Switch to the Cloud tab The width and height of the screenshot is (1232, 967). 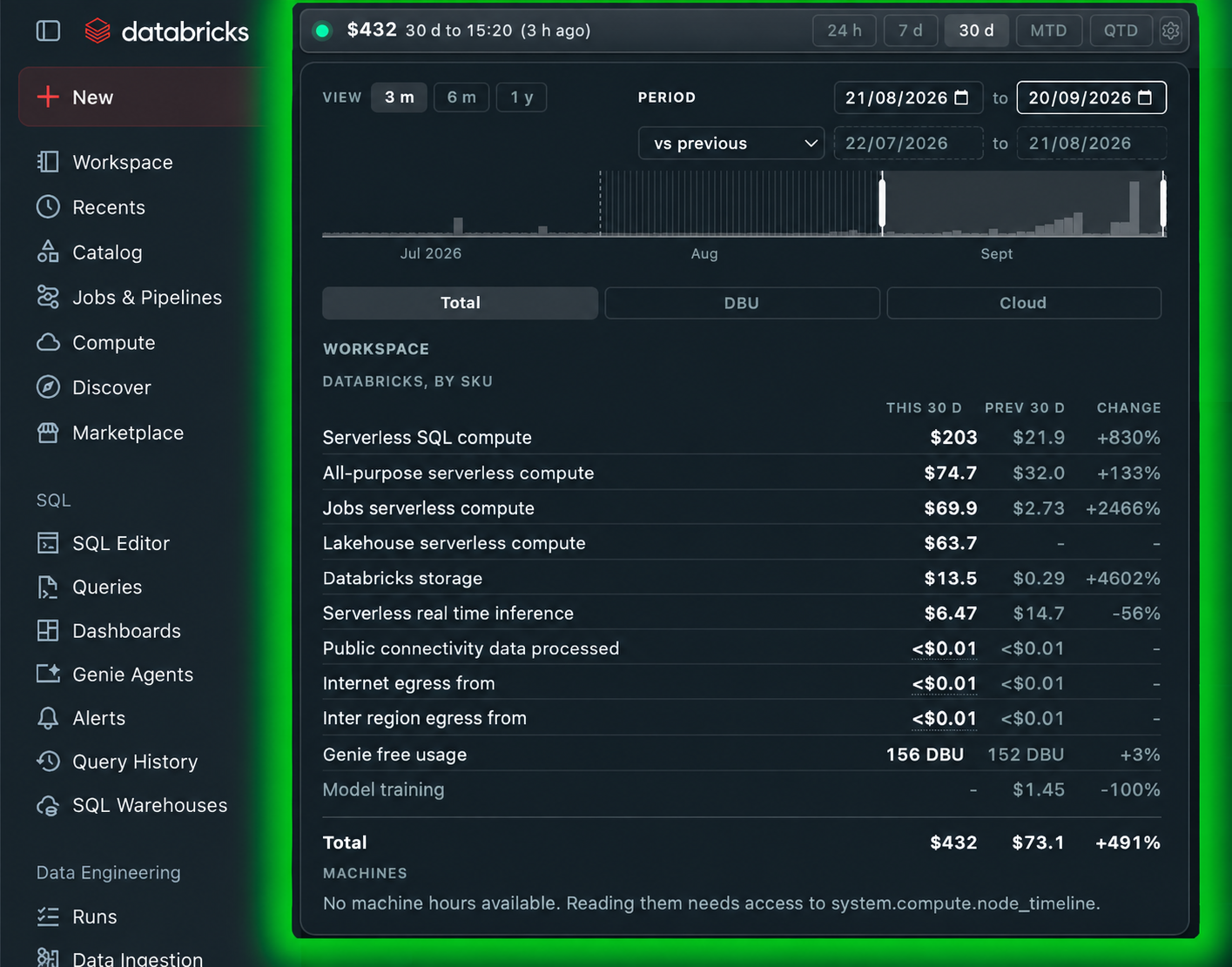coord(1023,303)
